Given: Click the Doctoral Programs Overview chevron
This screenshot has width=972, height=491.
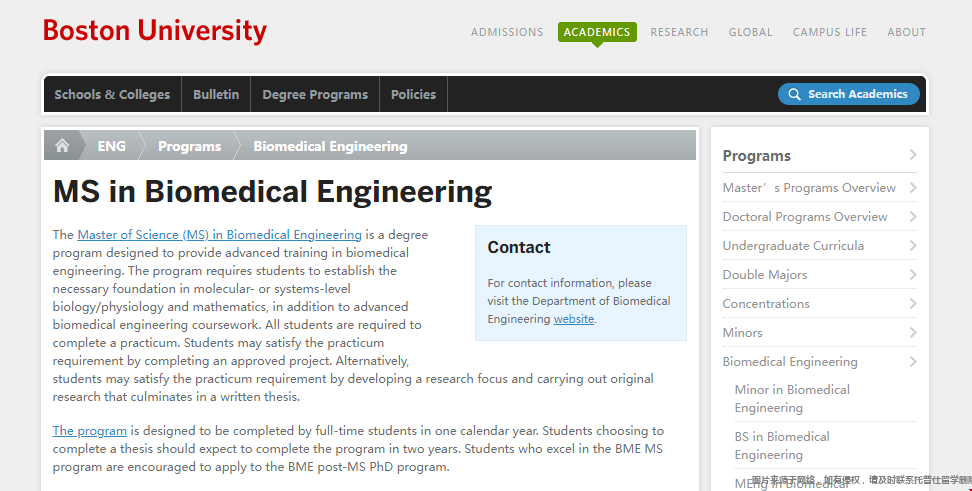Looking at the screenshot, I should pyautogui.click(x=912, y=216).
